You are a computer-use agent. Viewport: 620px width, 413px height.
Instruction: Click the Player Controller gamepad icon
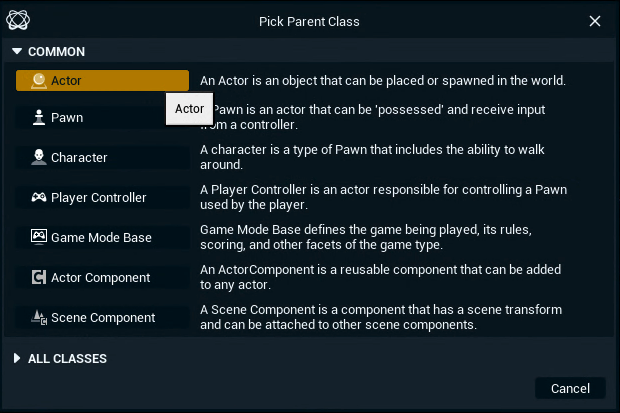coord(38,197)
